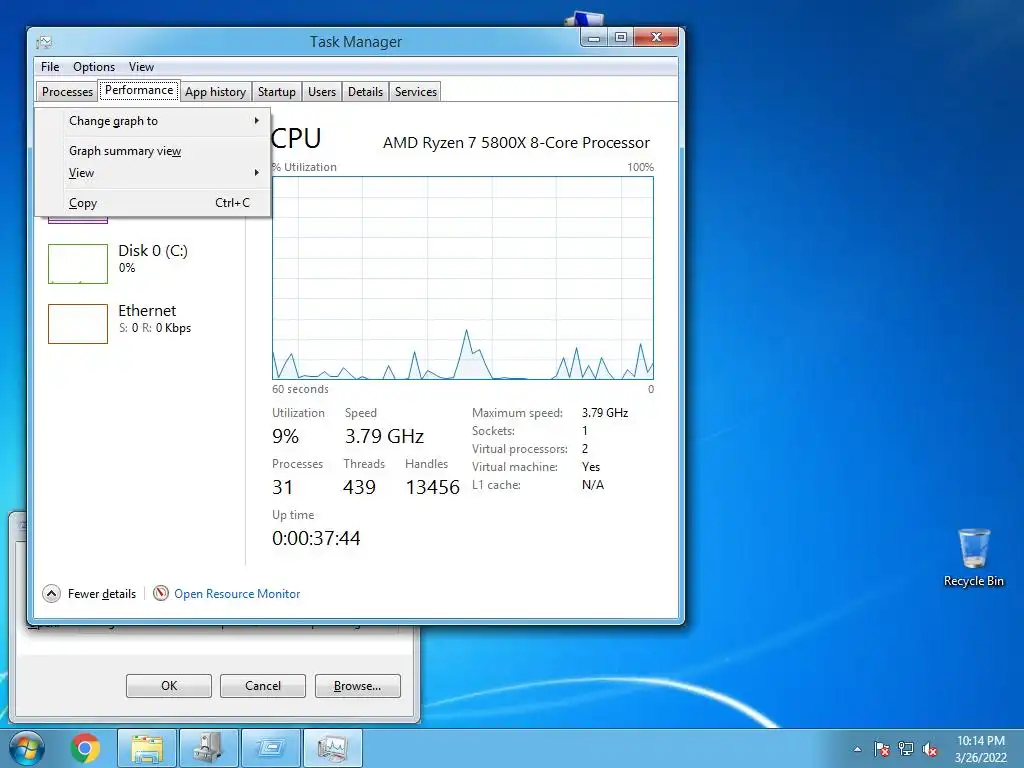This screenshot has height=768, width=1024.
Task: Choose Copy in the context menu
Action: pos(152,203)
